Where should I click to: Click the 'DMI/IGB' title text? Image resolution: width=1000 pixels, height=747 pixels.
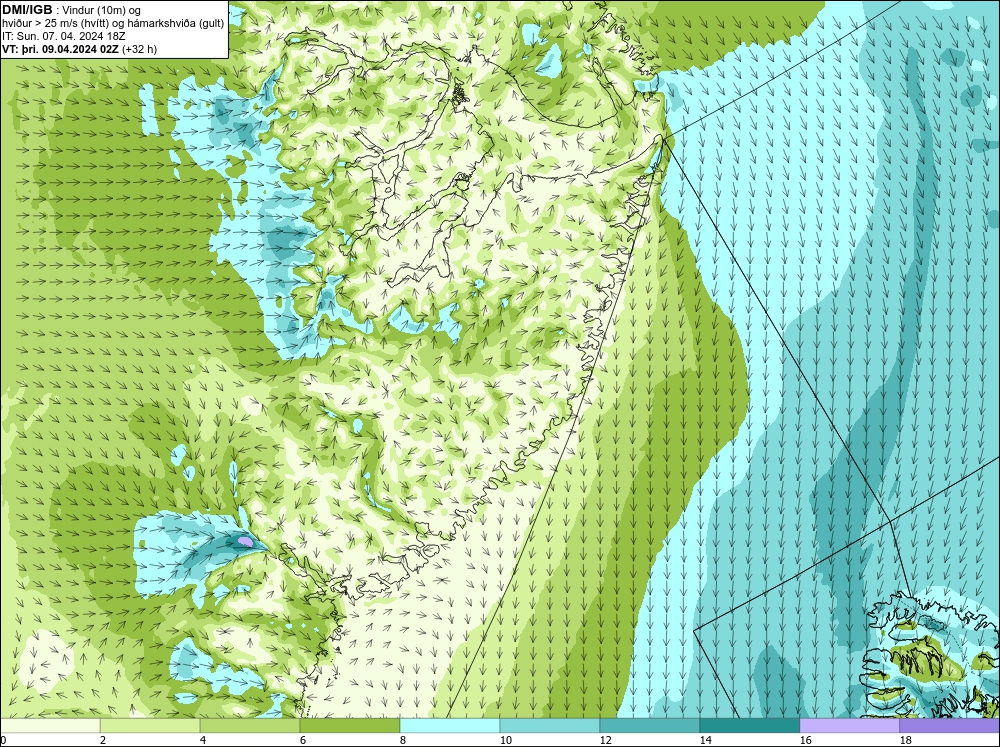point(27,10)
